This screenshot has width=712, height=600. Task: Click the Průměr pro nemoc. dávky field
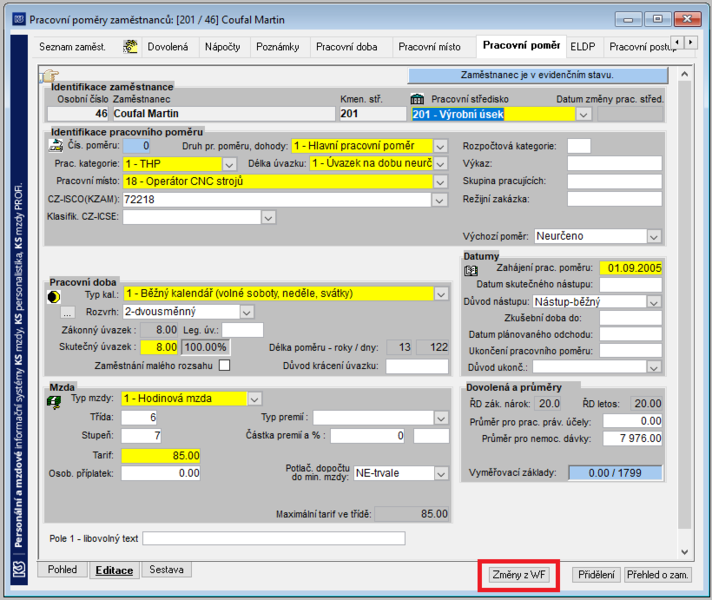pyautogui.click(x=632, y=438)
